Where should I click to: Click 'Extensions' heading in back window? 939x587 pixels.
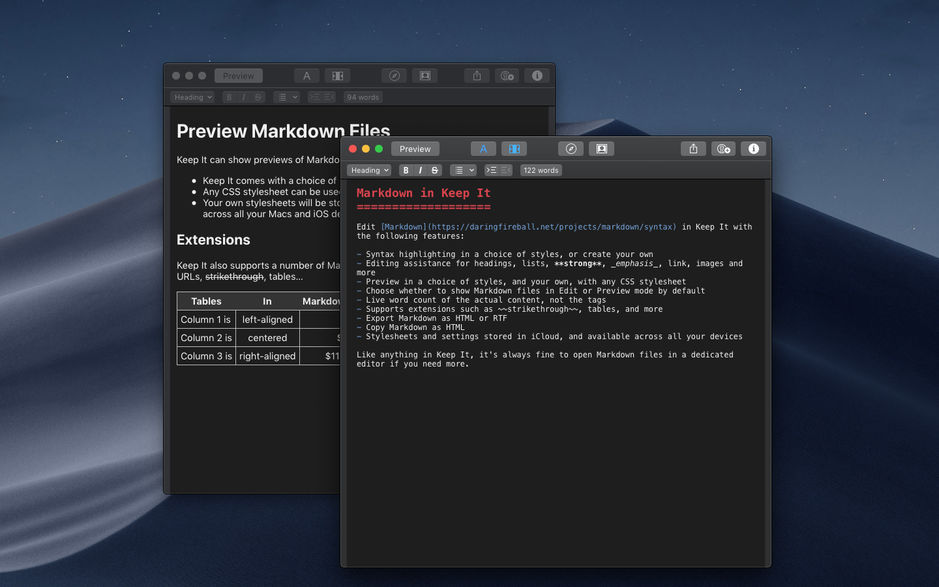(x=213, y=240)
